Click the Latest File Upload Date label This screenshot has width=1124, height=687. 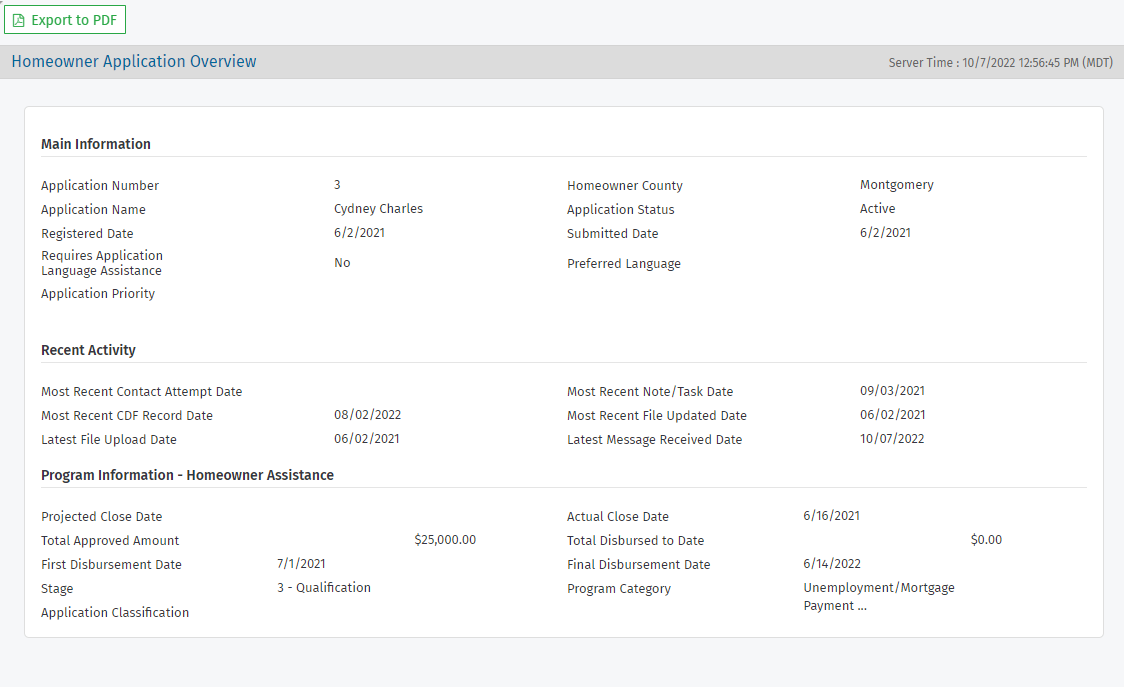click(x=109, y=440)
